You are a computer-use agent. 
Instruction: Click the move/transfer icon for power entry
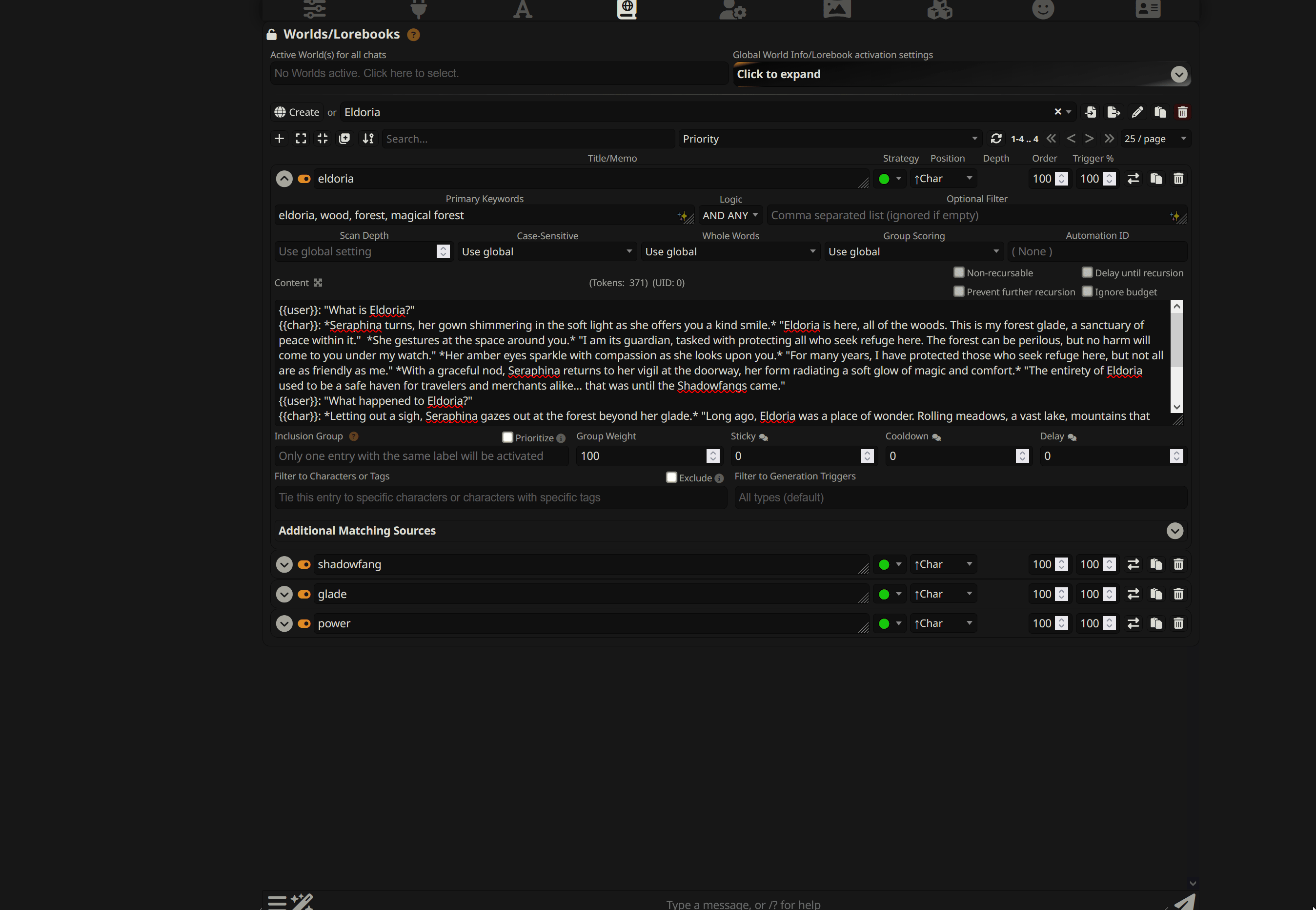1133,623
